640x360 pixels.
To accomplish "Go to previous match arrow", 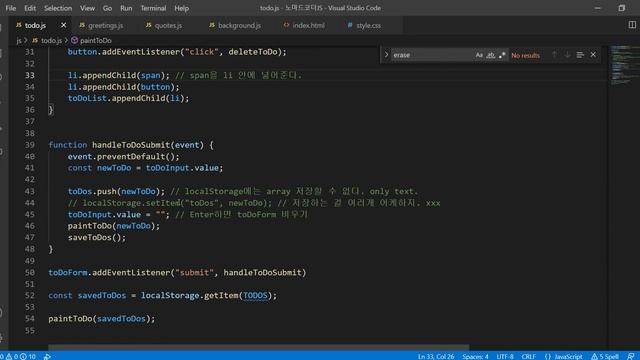I will tap(554, 55).
